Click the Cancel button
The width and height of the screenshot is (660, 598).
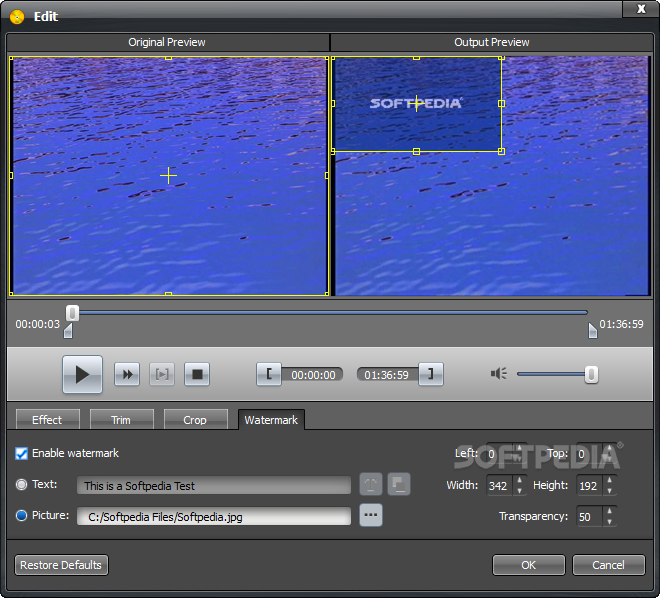pos(608,565)
